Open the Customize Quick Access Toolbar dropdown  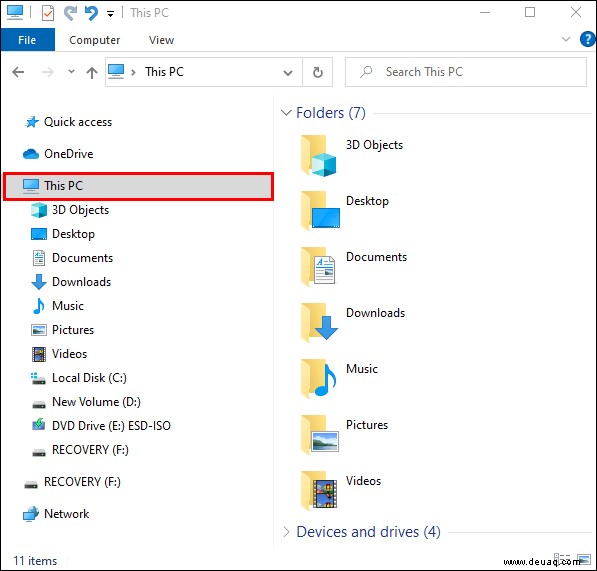tap(110, 14)
